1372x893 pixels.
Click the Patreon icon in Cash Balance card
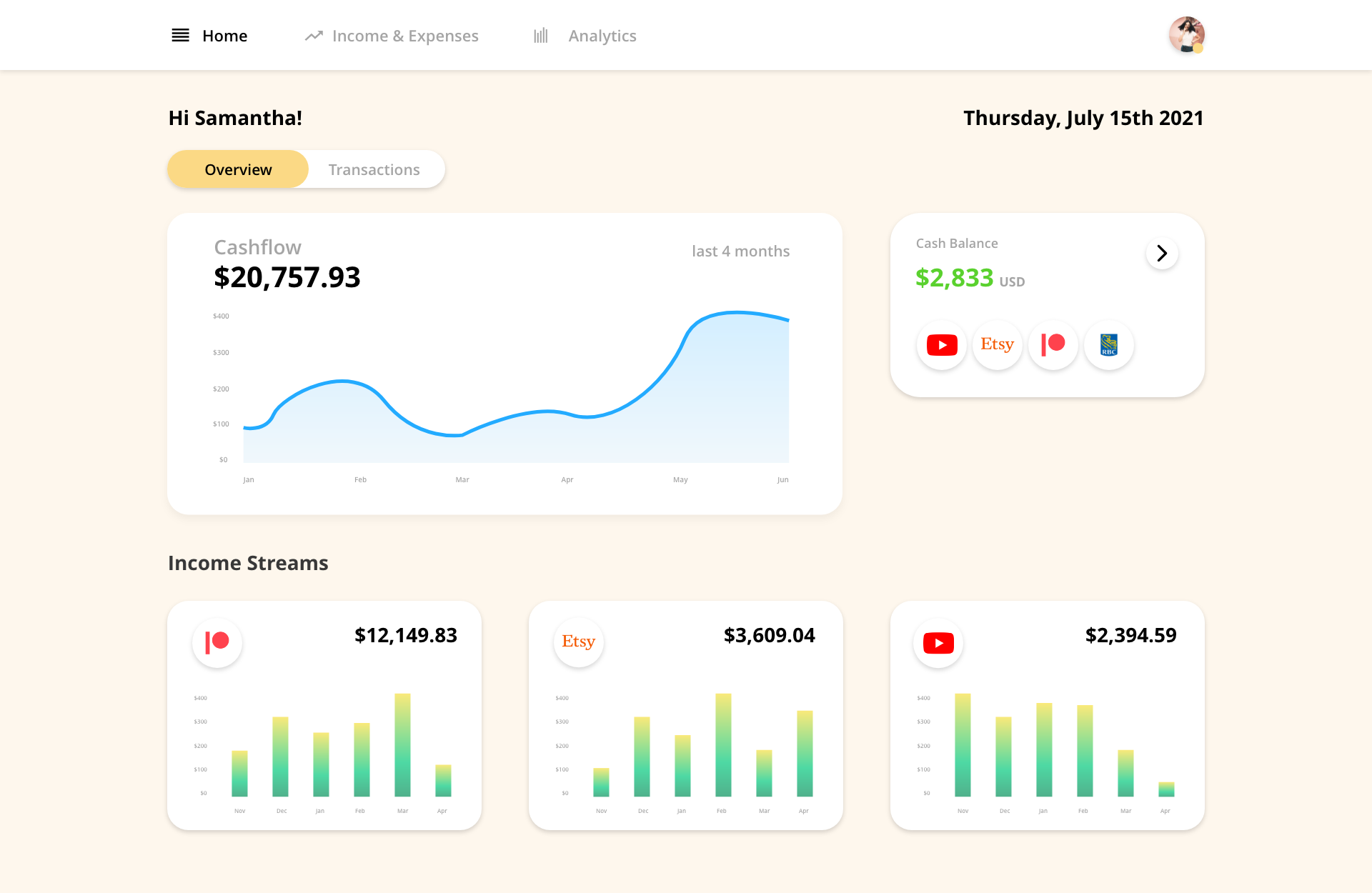[x=1053, y=345]
